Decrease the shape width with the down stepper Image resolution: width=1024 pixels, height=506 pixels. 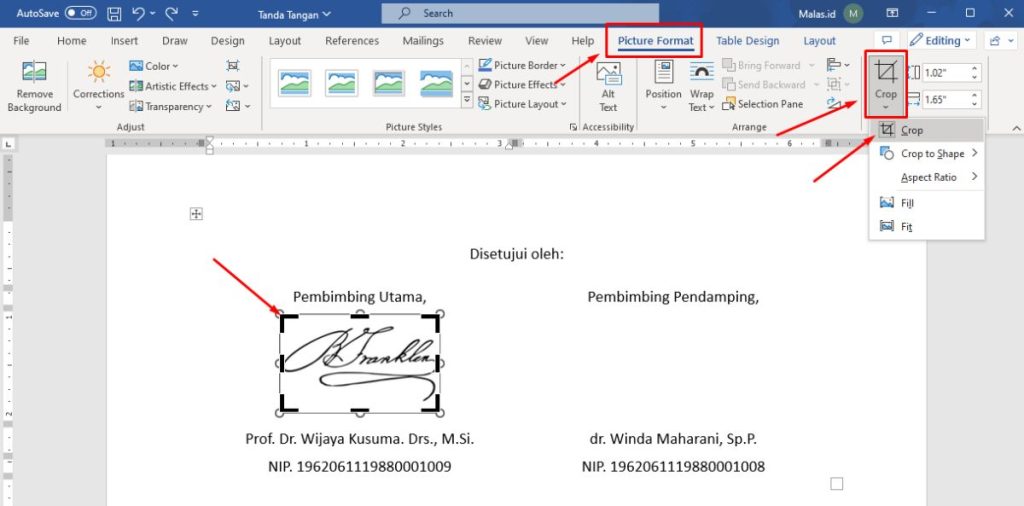pos(975,104)
